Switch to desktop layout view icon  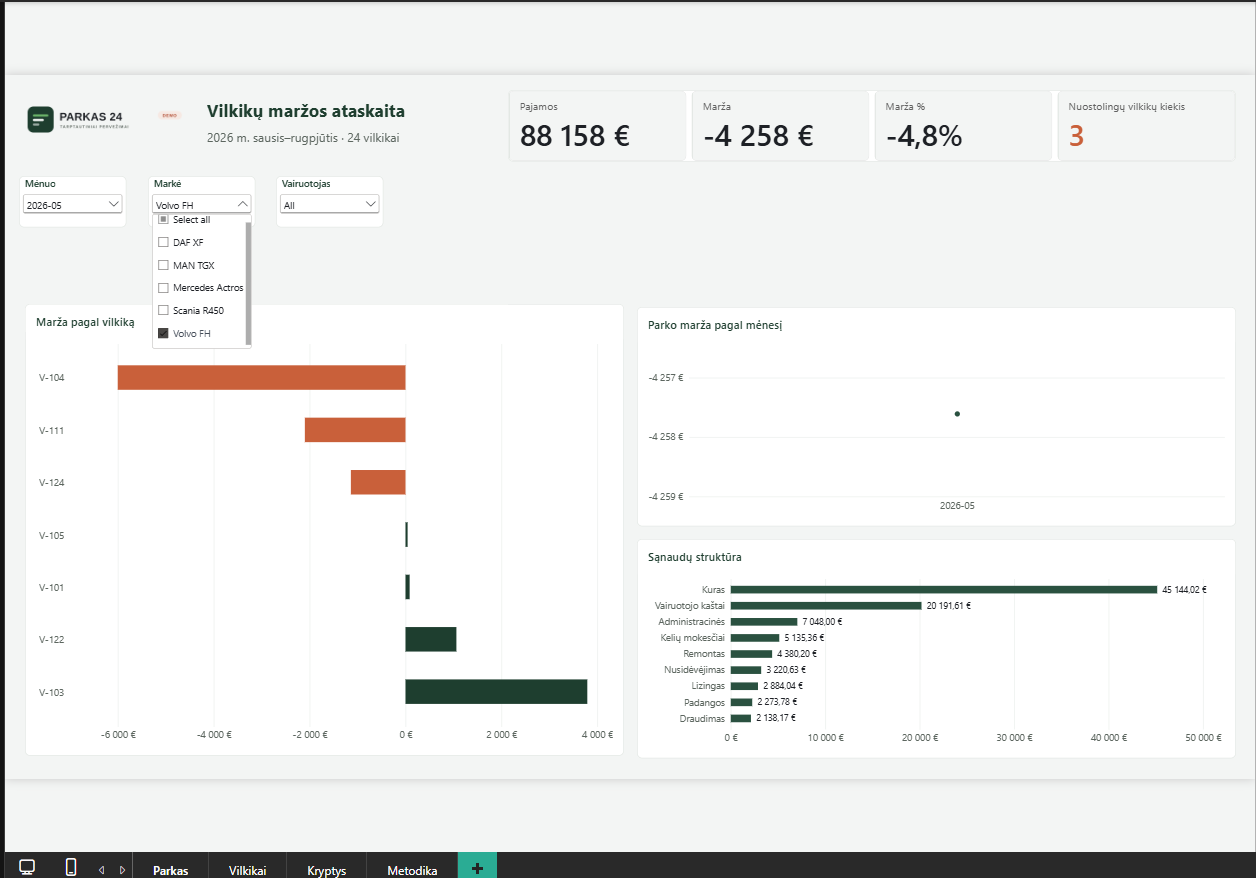(27, 867)
